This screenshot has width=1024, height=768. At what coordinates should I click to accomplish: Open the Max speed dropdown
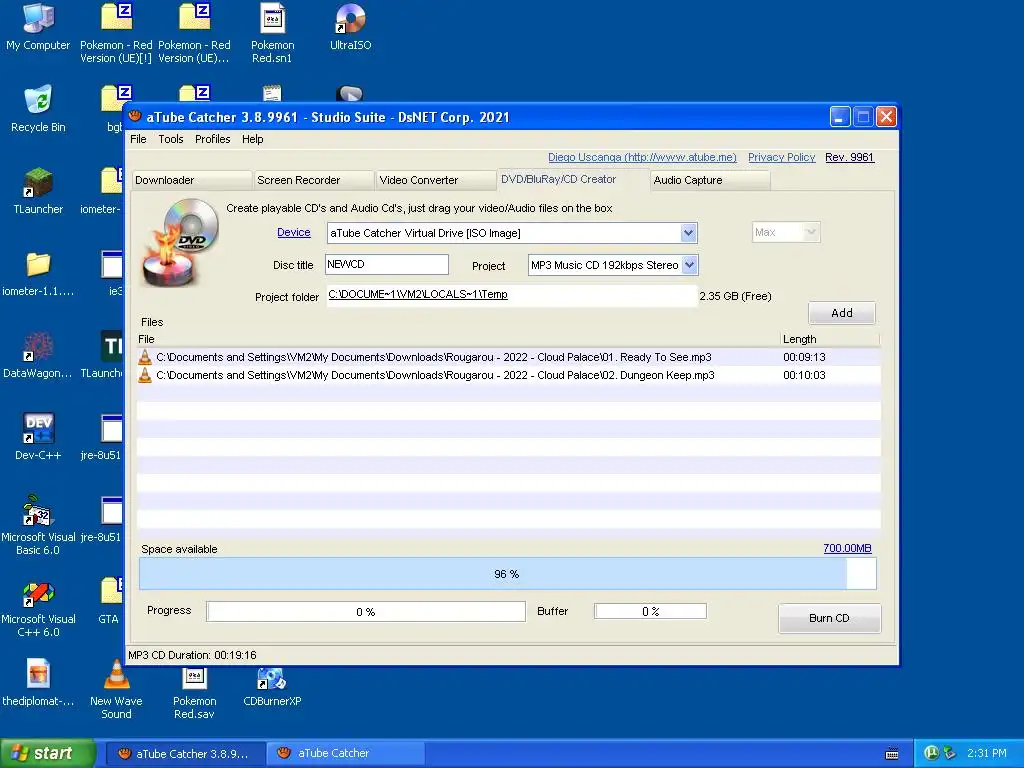(786, 232)
